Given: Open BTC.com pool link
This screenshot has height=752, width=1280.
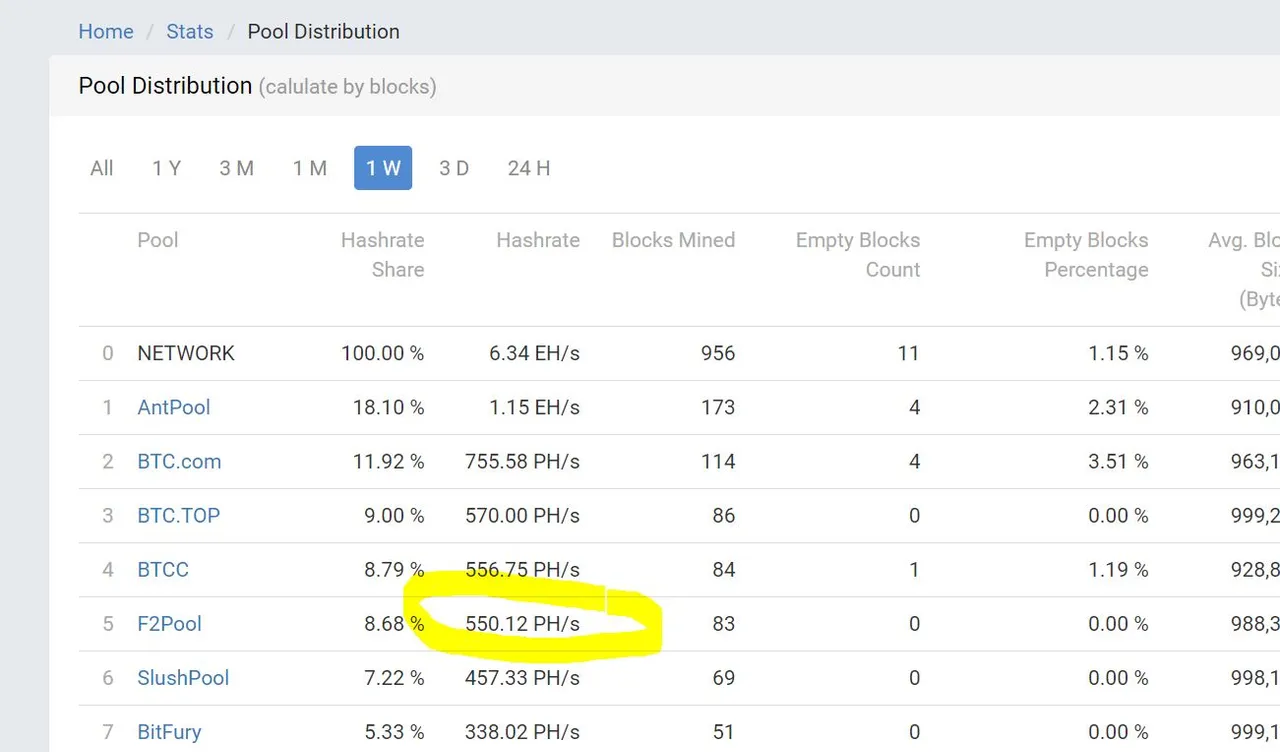Looking at the screenshot, I should [x=179, y=461].
